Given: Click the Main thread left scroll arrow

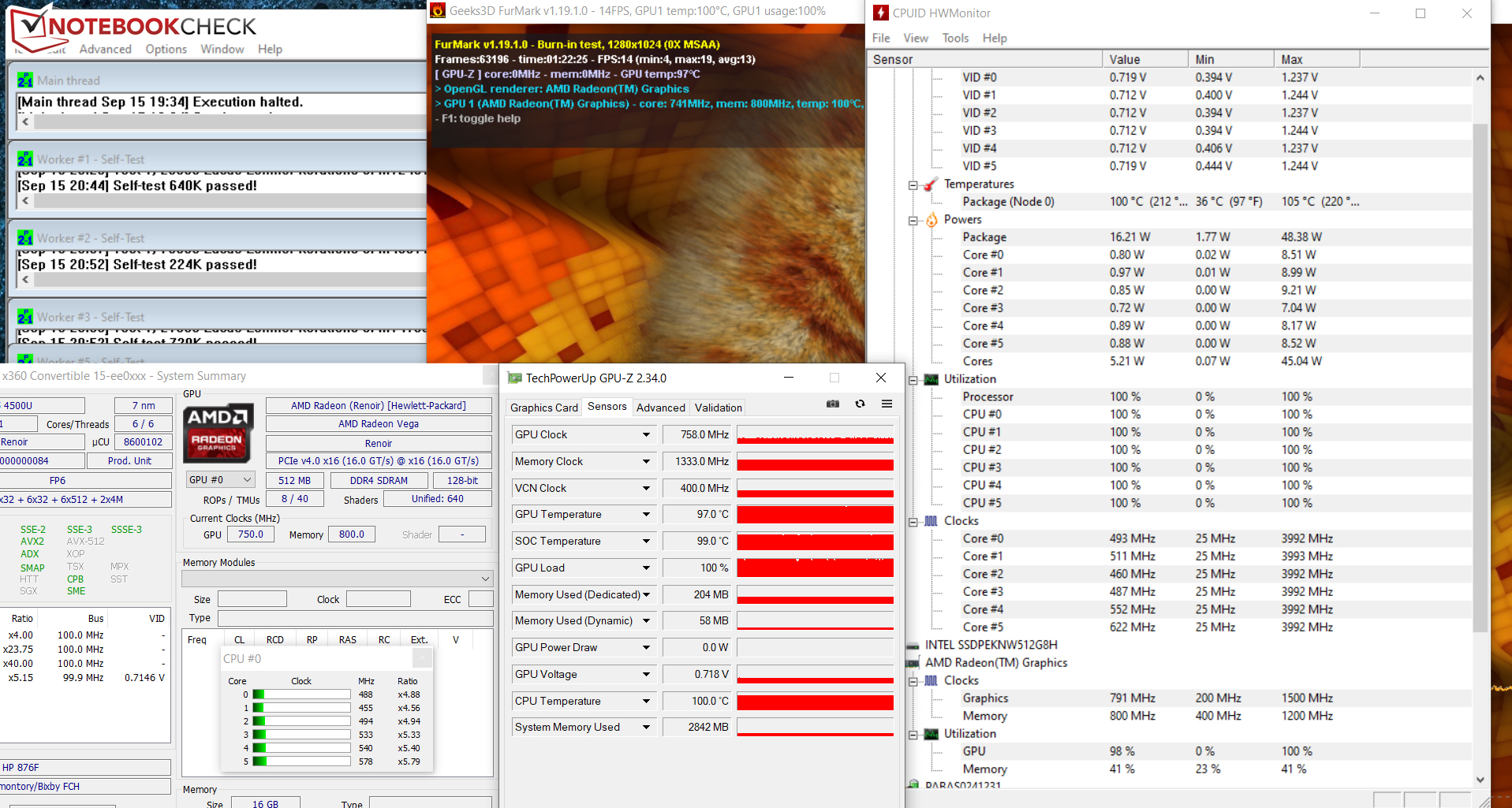Looking at the screenshot, I should [x=26, y=122].
